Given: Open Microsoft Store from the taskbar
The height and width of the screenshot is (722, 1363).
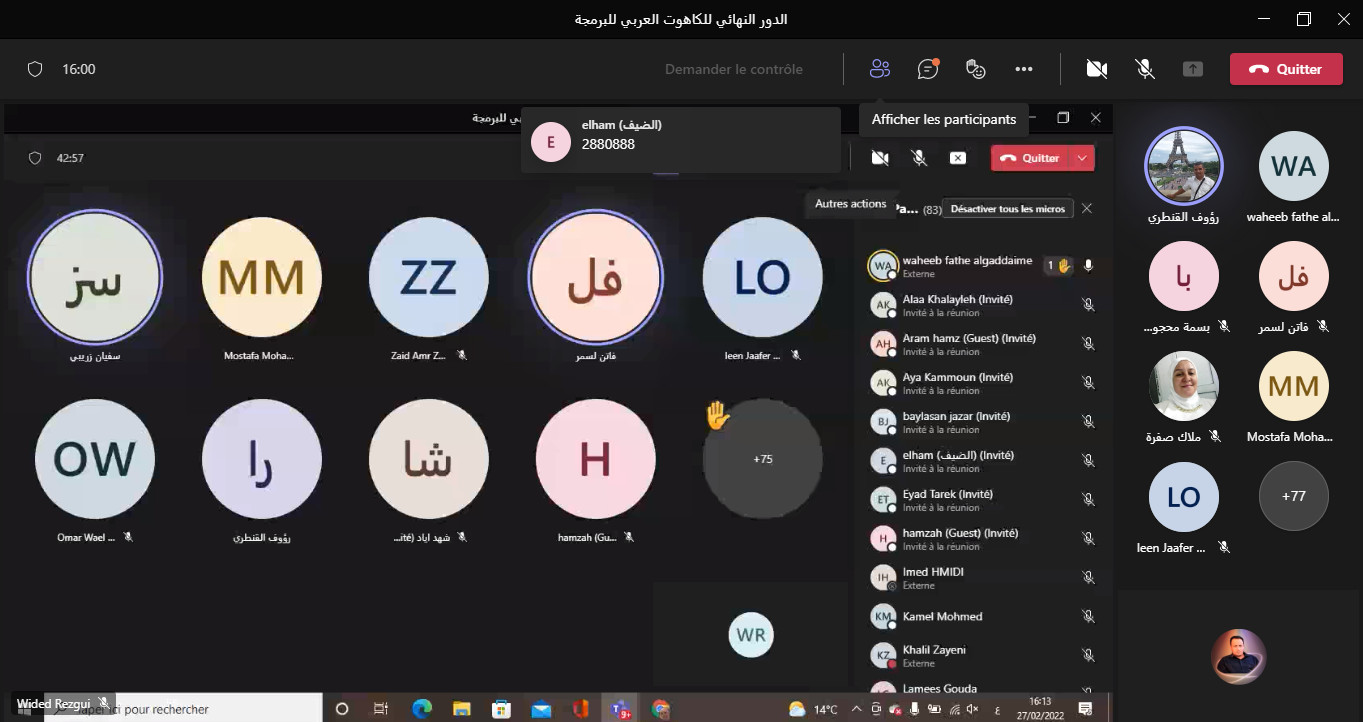Looking at the screenshot, I should click(x=501, y=709).
